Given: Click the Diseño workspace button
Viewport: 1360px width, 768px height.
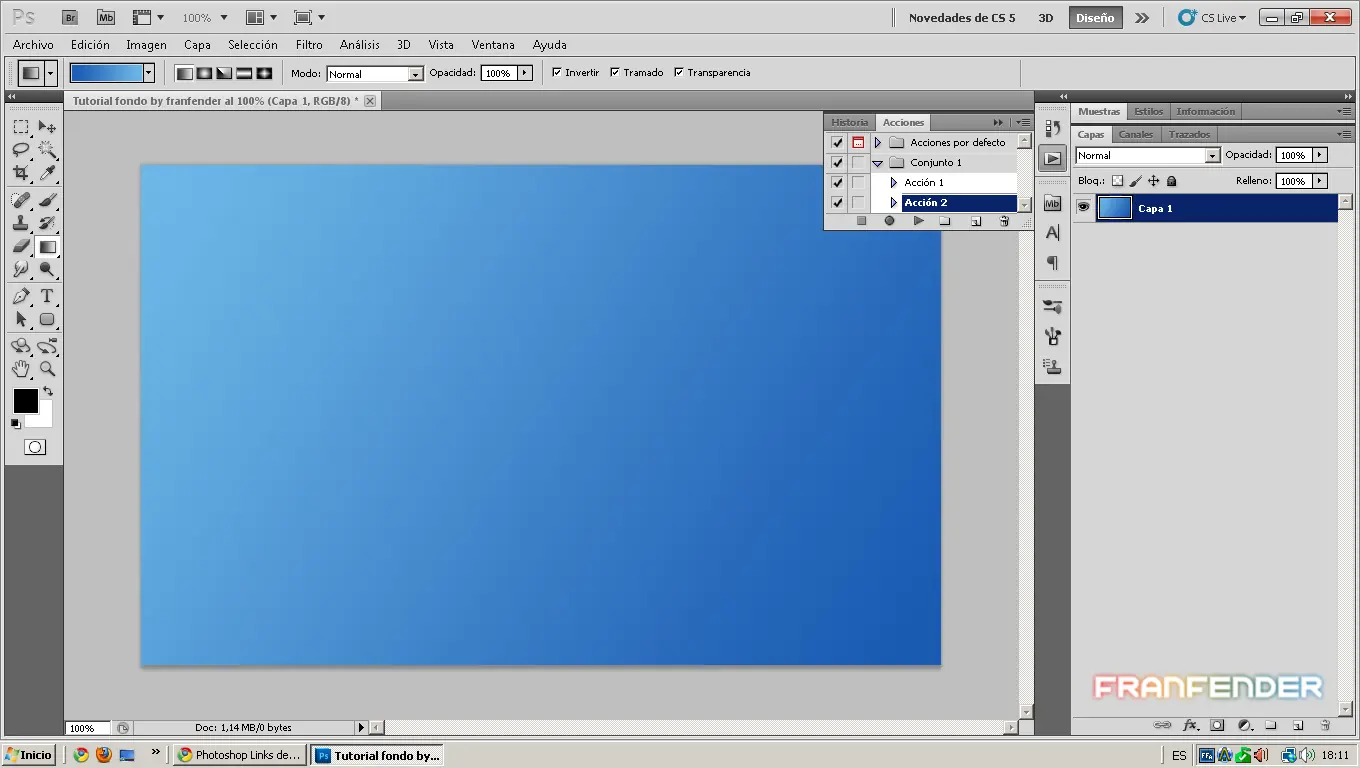Looking at the screenshot, I should (1095, 17).
